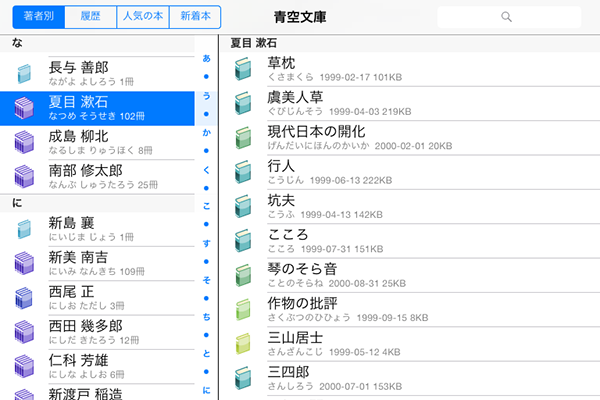Click the magnifier search icon

coord(506,17)
